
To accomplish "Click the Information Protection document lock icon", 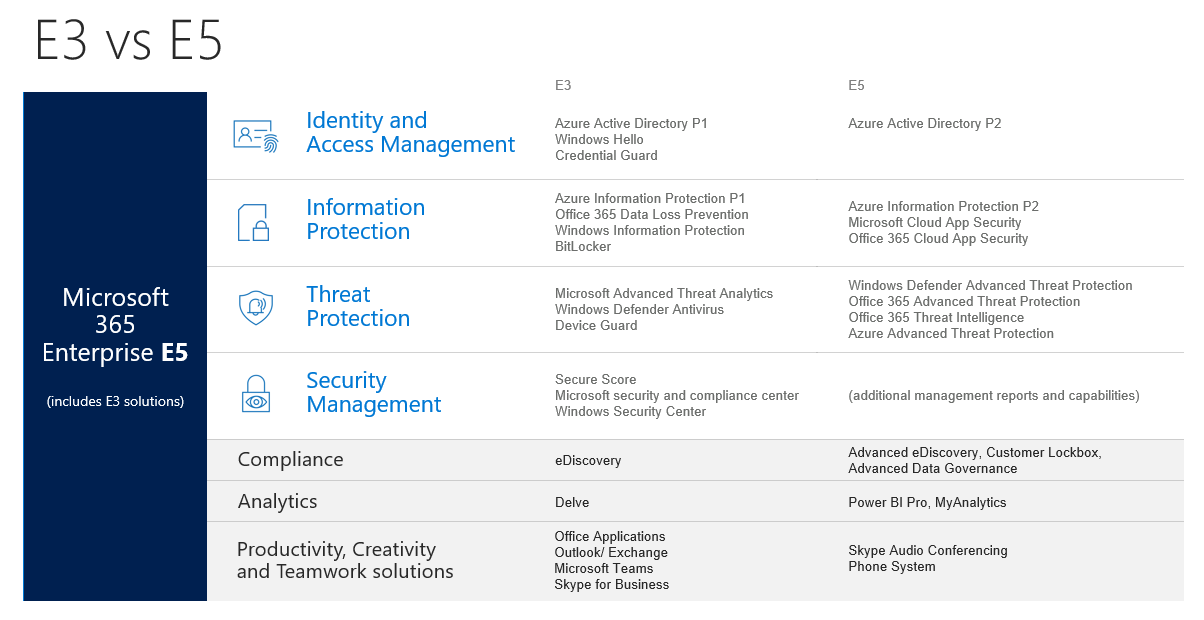I will [x=255, y=222].
